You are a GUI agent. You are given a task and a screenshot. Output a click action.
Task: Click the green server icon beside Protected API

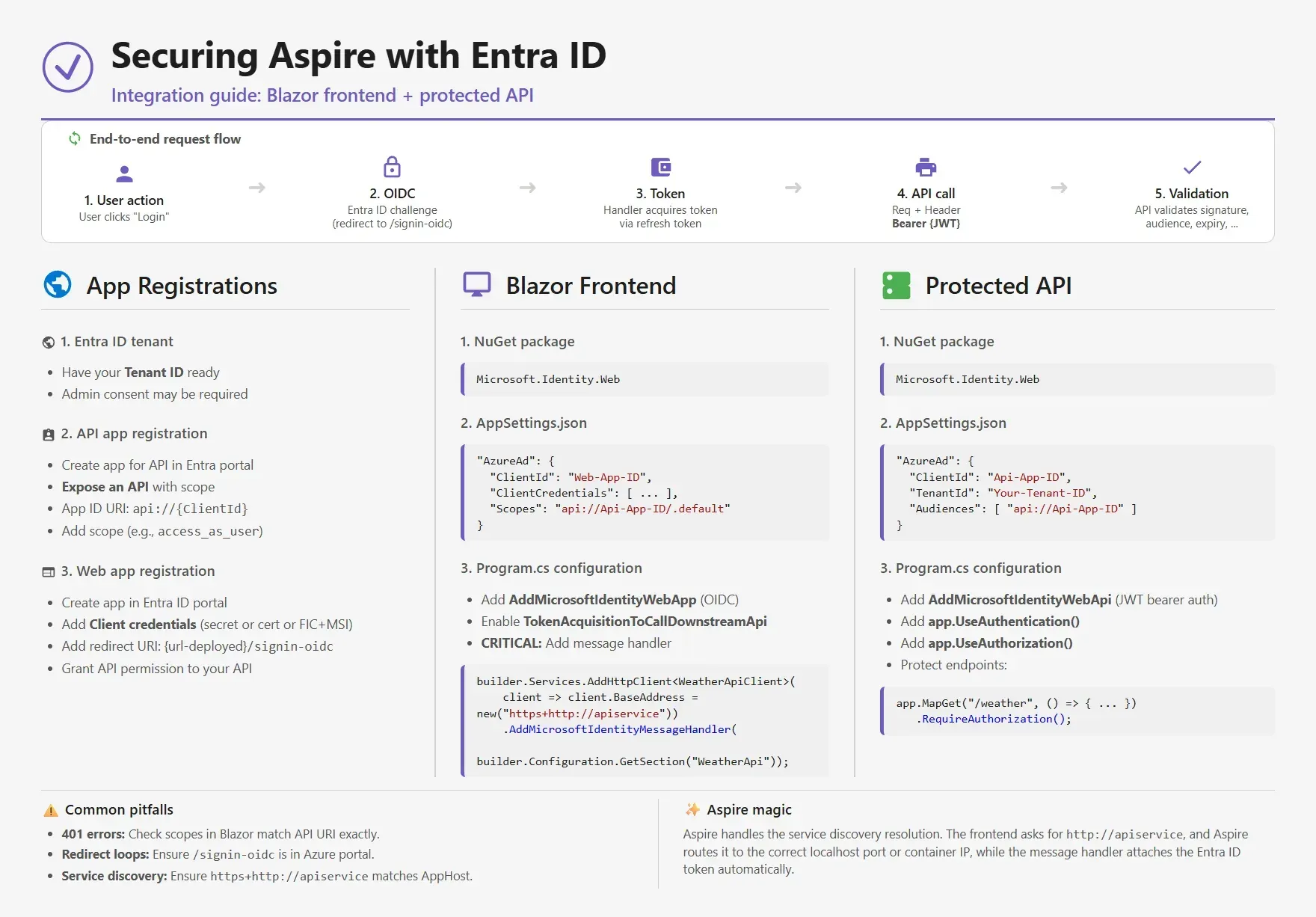pos(896,285)
